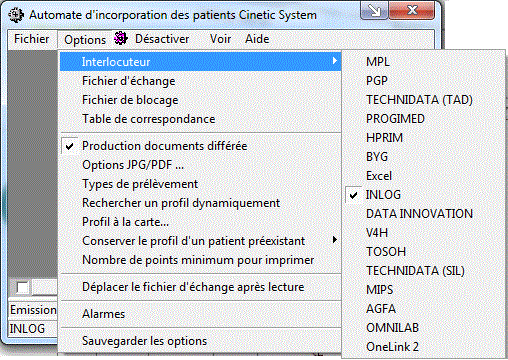Click the arrow resize button in title bar

[374, 10]
